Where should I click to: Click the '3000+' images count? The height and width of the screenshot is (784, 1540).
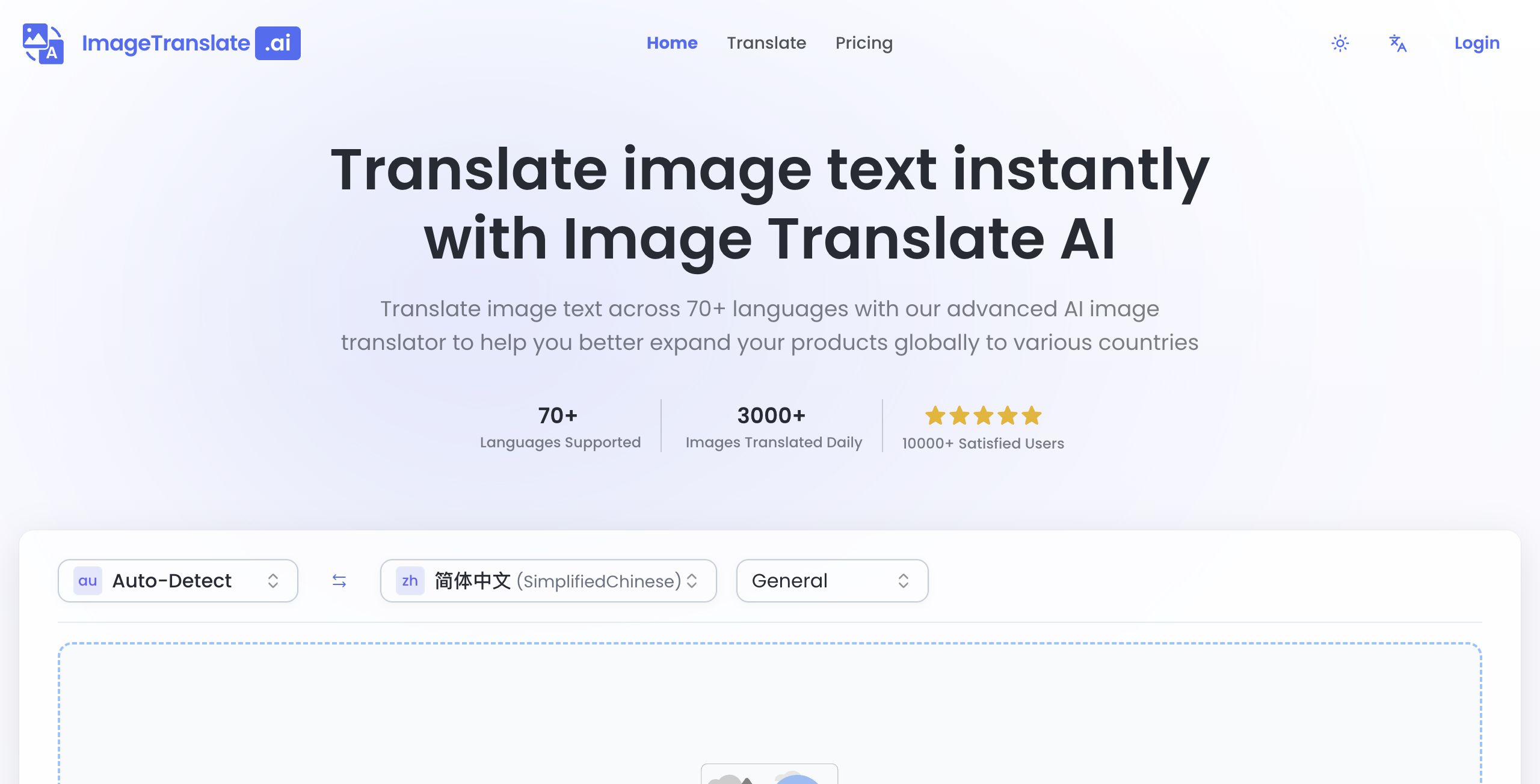[x=771, y=415]
